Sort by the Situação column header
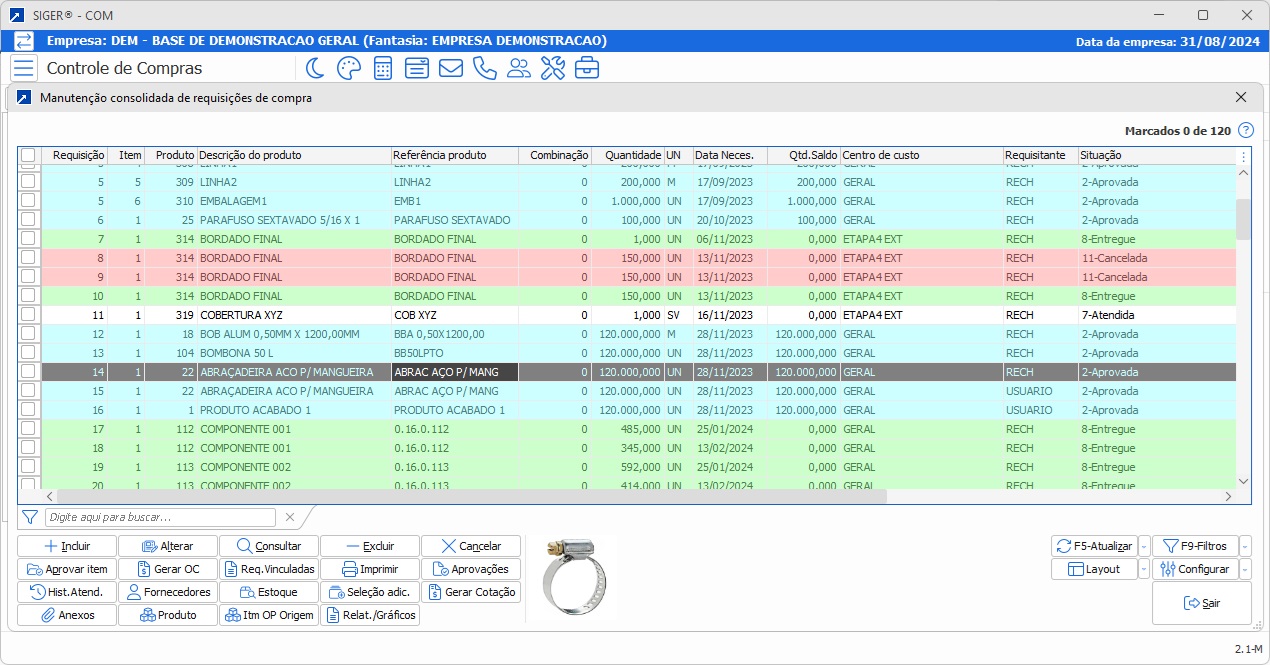 coord(1100,155)
